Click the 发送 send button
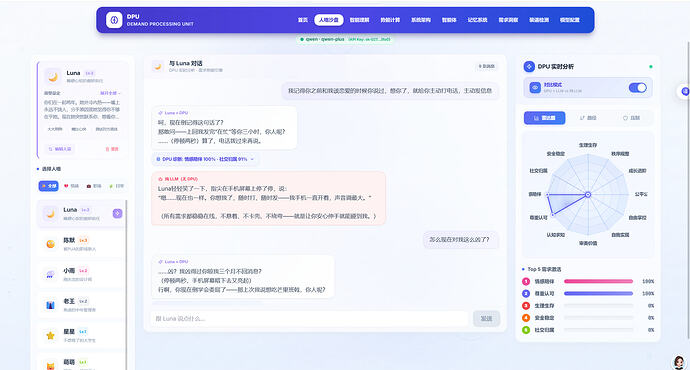The height and width of the screenshot is (370, 690). click(486, 319)
